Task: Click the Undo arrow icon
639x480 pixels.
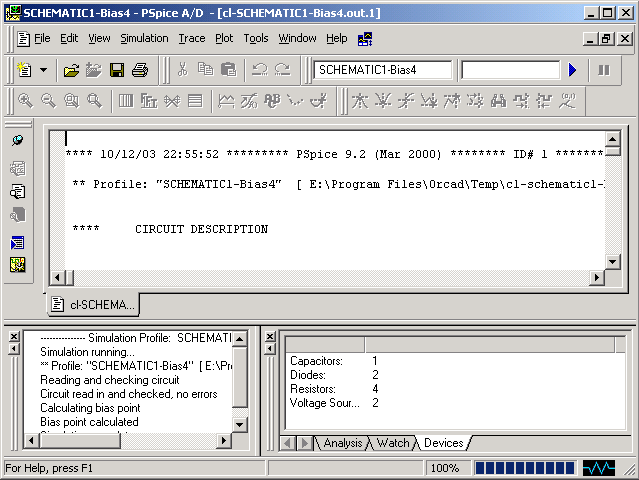Action: [260, 70]
